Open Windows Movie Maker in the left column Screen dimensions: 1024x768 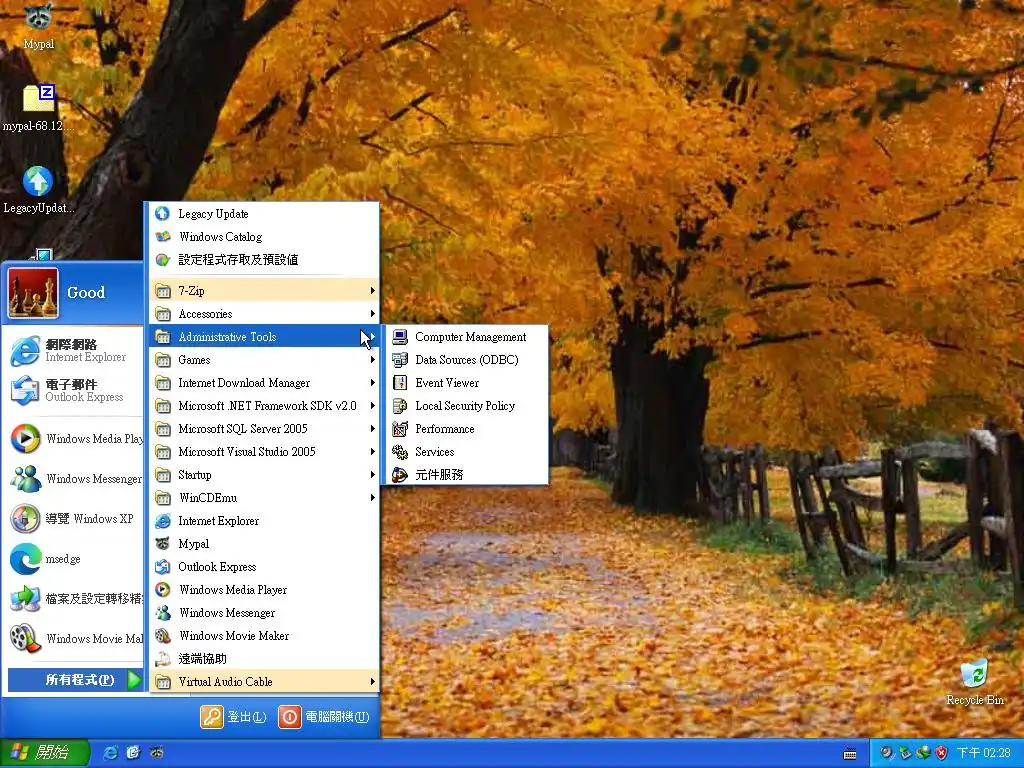tap(74, 639)
